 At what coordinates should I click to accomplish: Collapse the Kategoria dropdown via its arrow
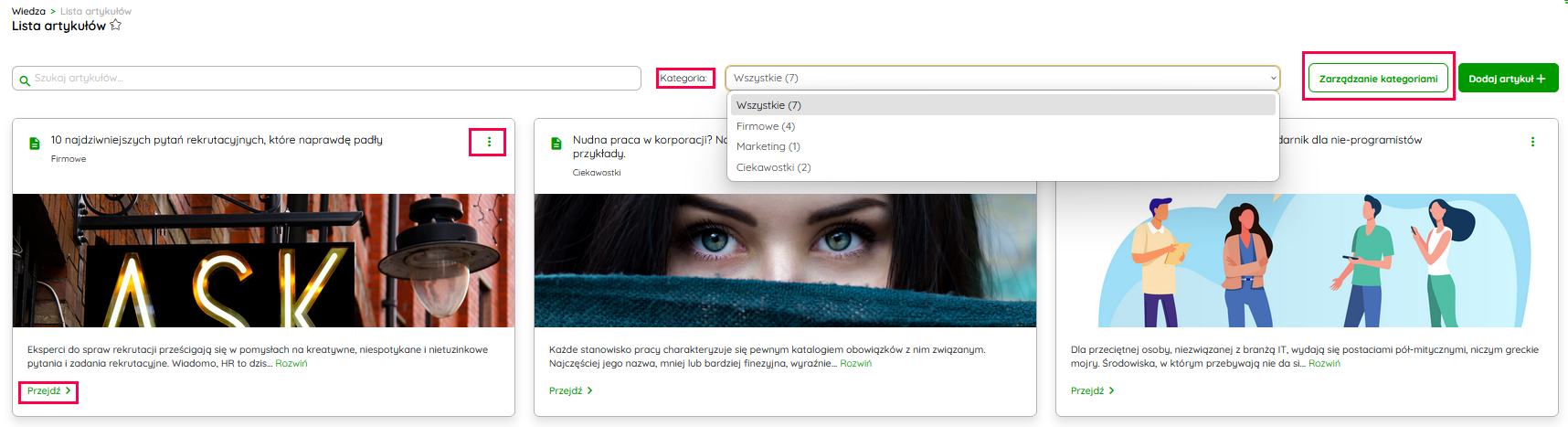point(1273,79)
